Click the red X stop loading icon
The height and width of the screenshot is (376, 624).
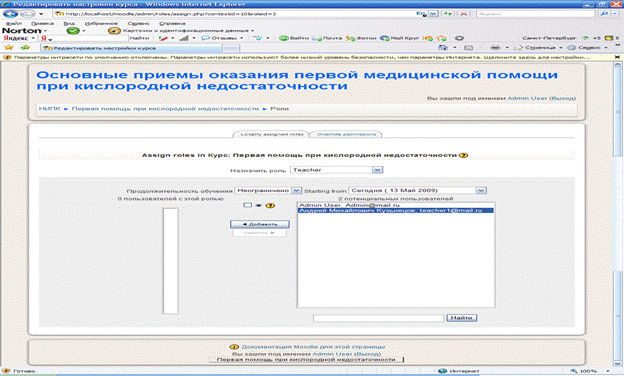pyautogui.click(x=464, y=14)
